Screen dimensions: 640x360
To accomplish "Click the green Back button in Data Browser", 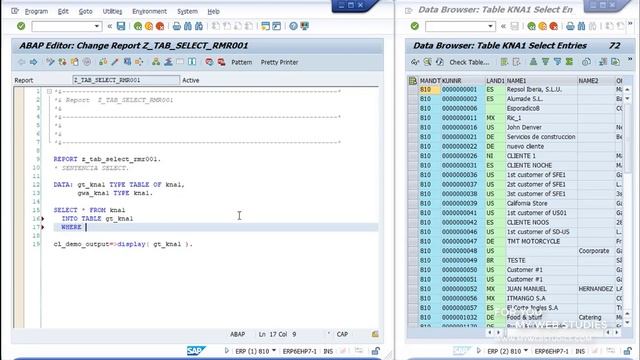I will pos(531,26).
